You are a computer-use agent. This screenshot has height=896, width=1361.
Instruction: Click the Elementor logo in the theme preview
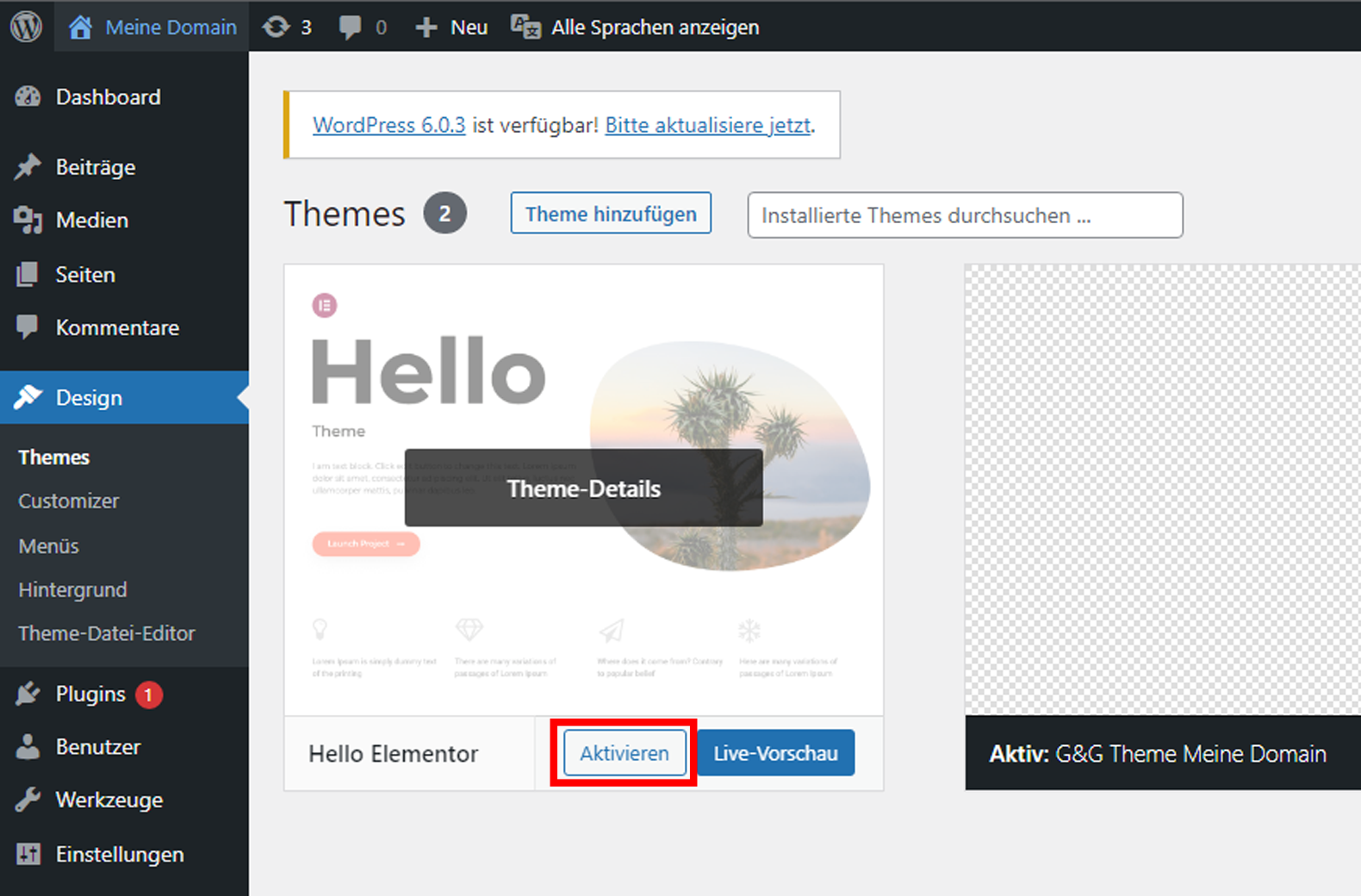point(325,305)
